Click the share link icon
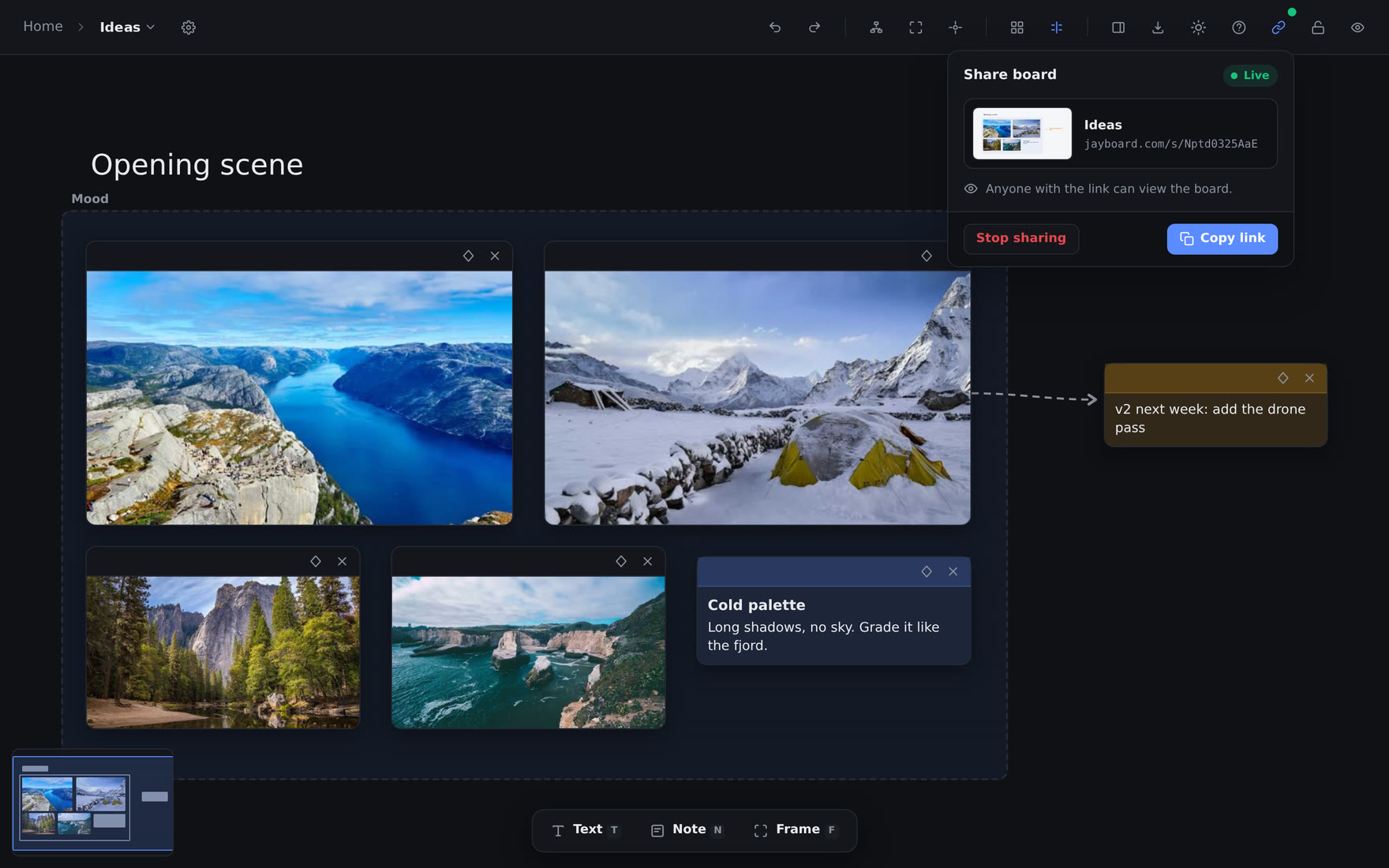 click(1279, 28)
